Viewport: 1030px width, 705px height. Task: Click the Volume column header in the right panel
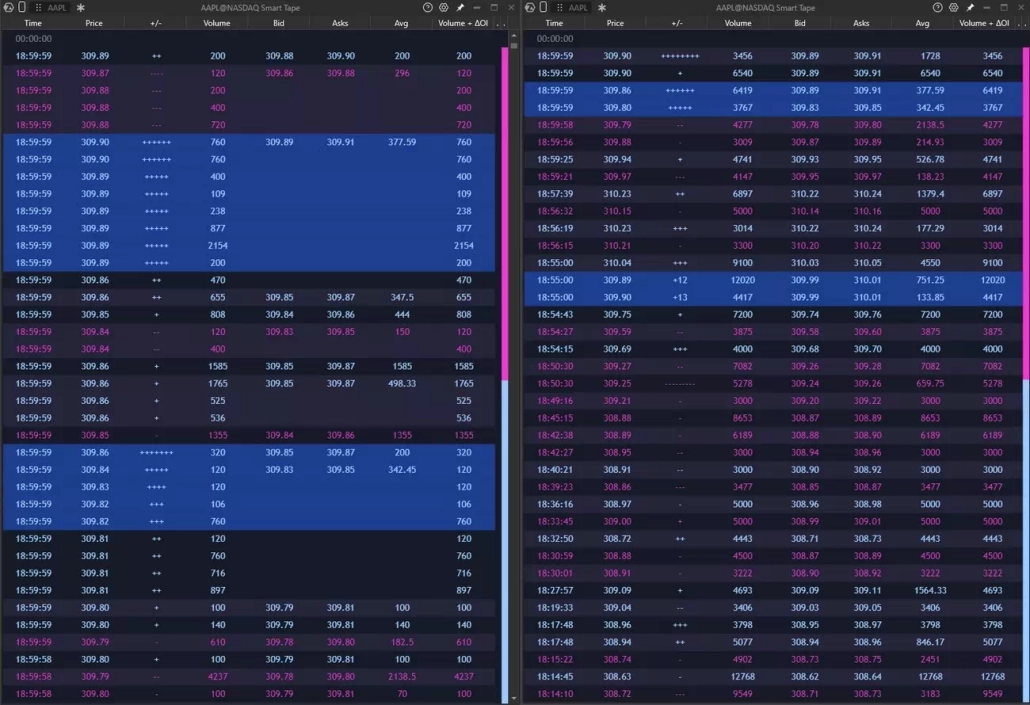738,23
